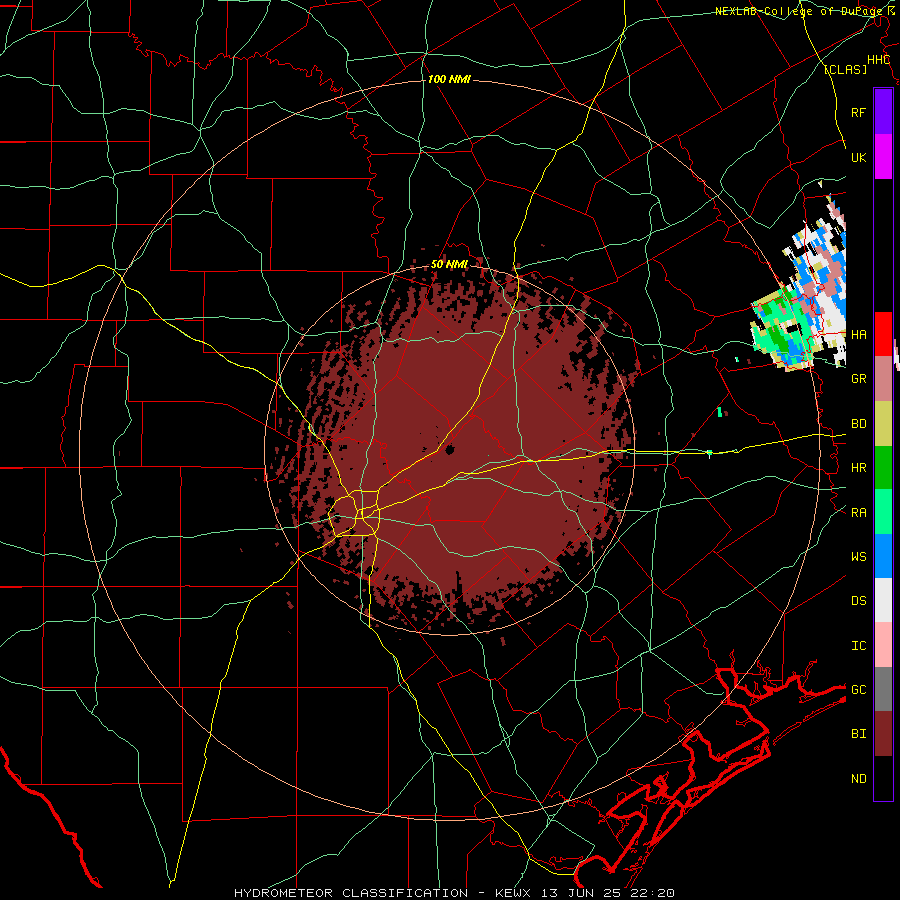
Task: Click the 'RF' legend label
Action: 858,112
